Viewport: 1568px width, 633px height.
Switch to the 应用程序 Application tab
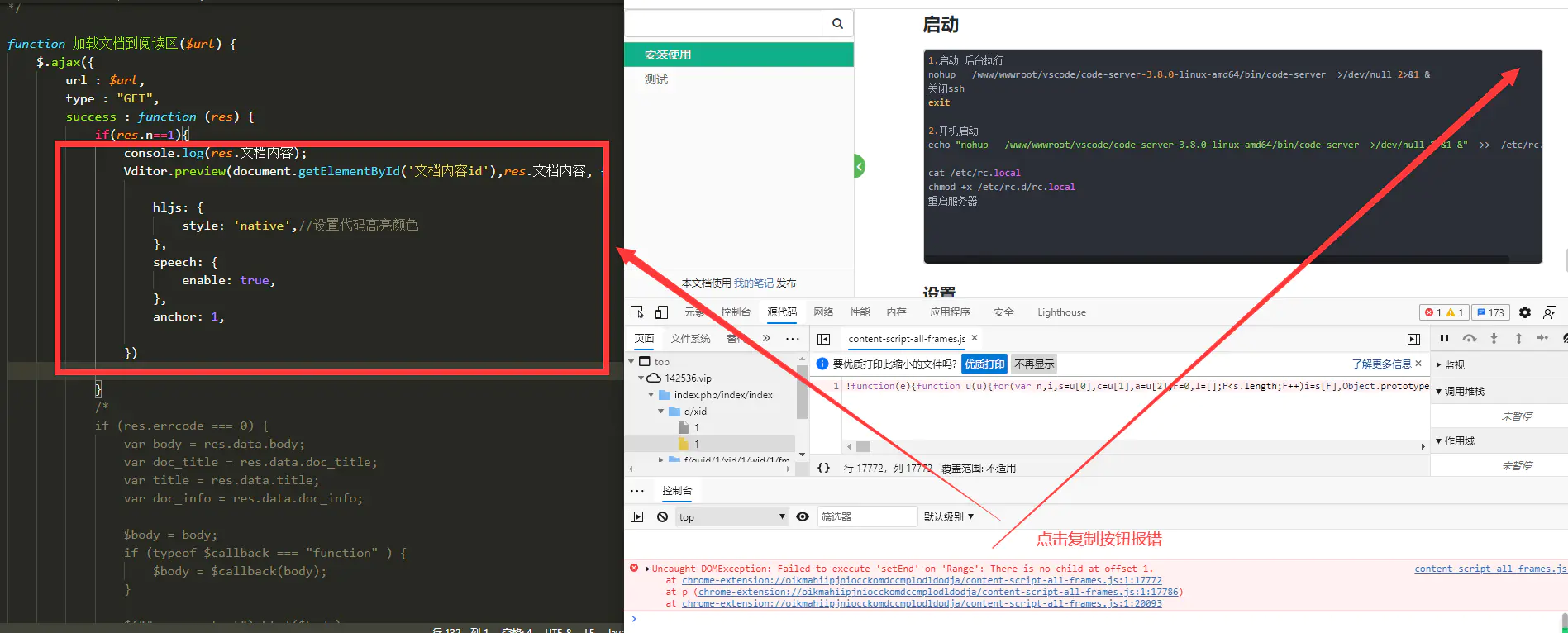950,312
